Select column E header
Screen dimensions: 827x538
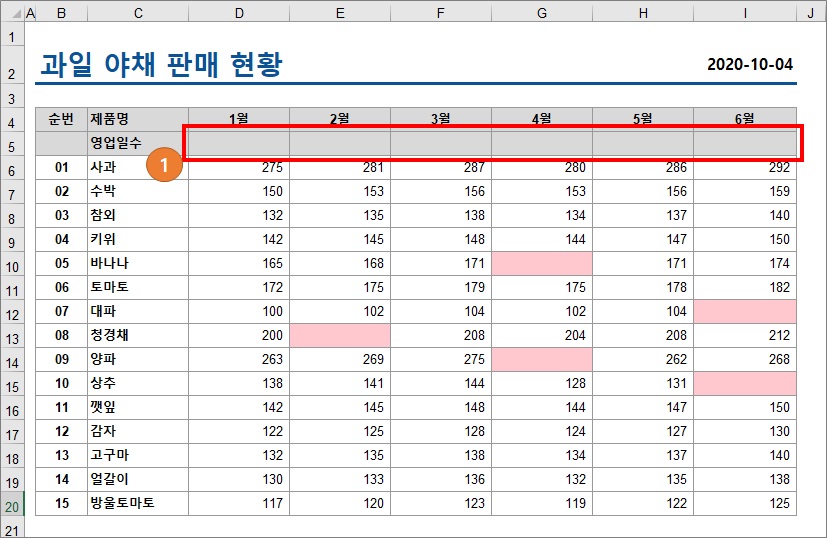click(x=340, y=13)
